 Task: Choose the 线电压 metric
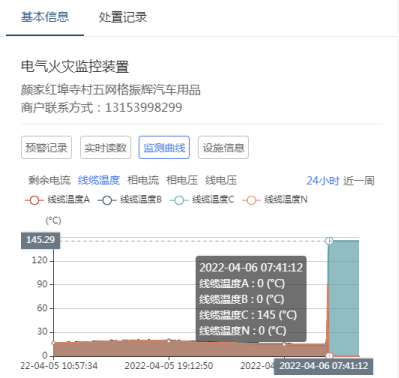(x=221, y=180)
